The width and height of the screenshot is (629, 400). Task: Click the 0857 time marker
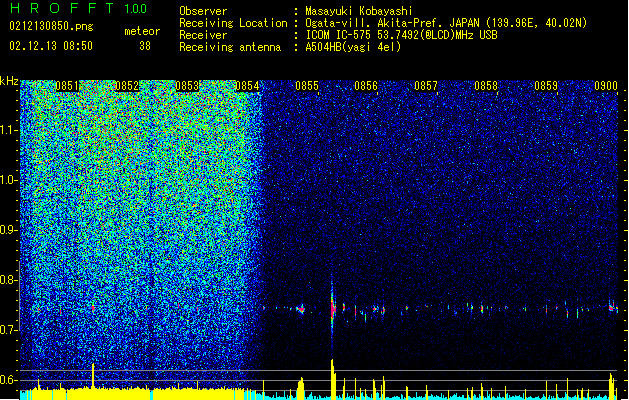(426, 86)
